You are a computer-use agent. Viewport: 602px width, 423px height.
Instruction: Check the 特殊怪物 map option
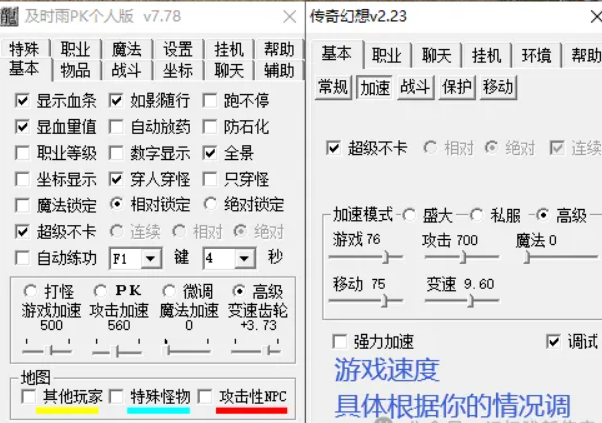[x=116, y=397]
